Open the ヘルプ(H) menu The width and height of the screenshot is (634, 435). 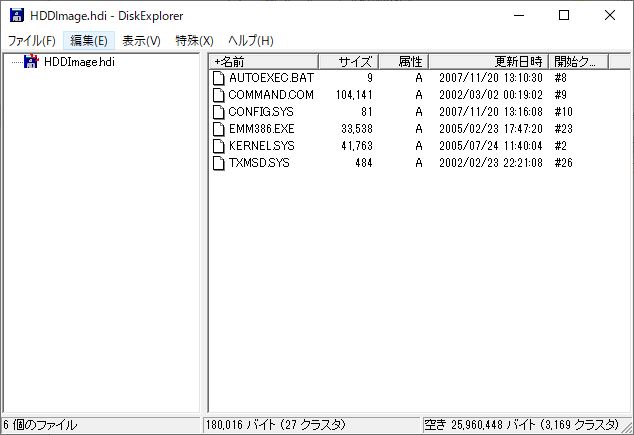(x=250, y=40)
